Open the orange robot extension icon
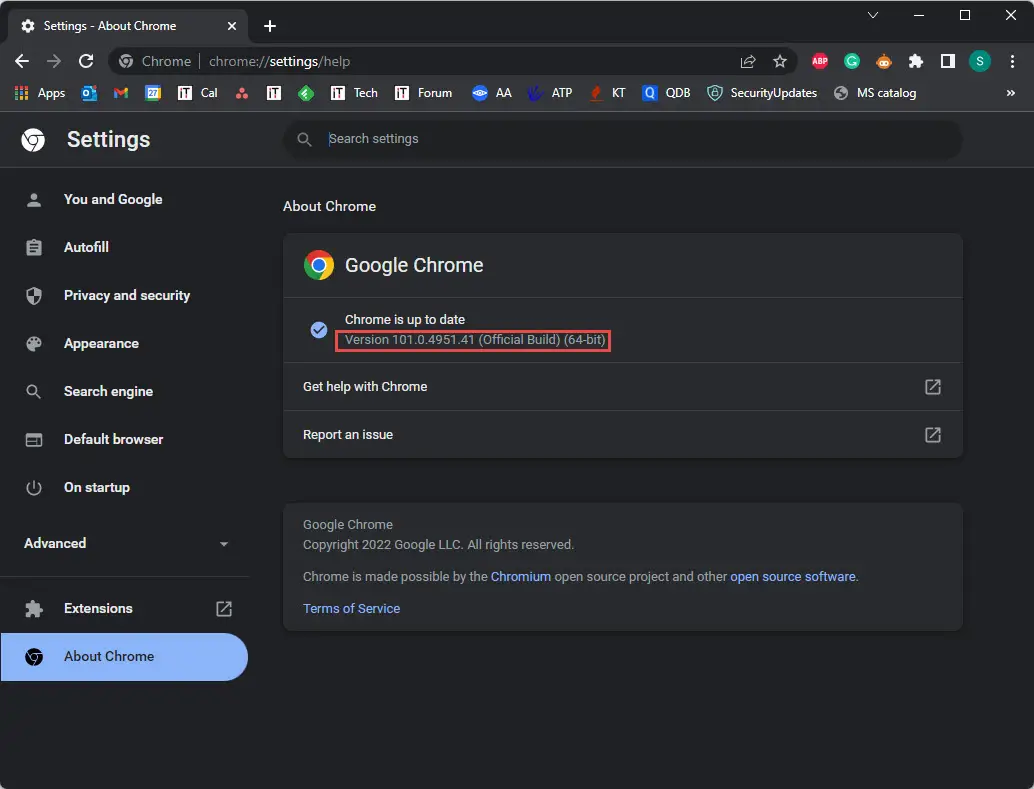The height and width of the screenshot is (789, 1034). pos(884,61)
